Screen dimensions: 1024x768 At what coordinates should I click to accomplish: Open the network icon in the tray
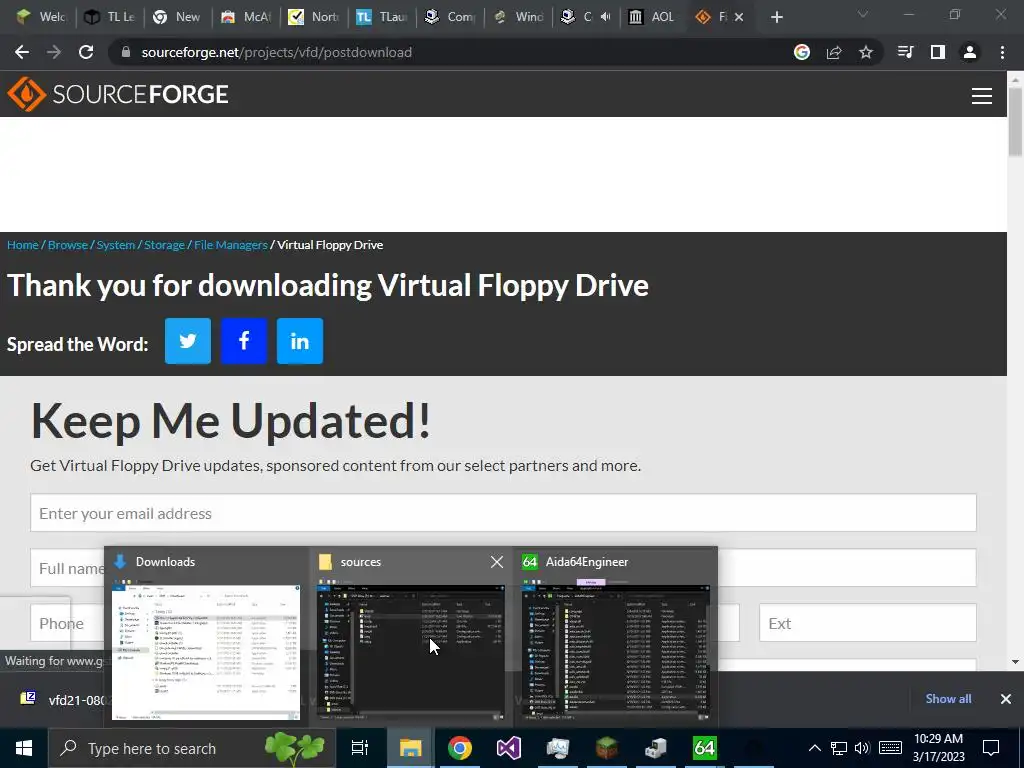pos(839,748)
